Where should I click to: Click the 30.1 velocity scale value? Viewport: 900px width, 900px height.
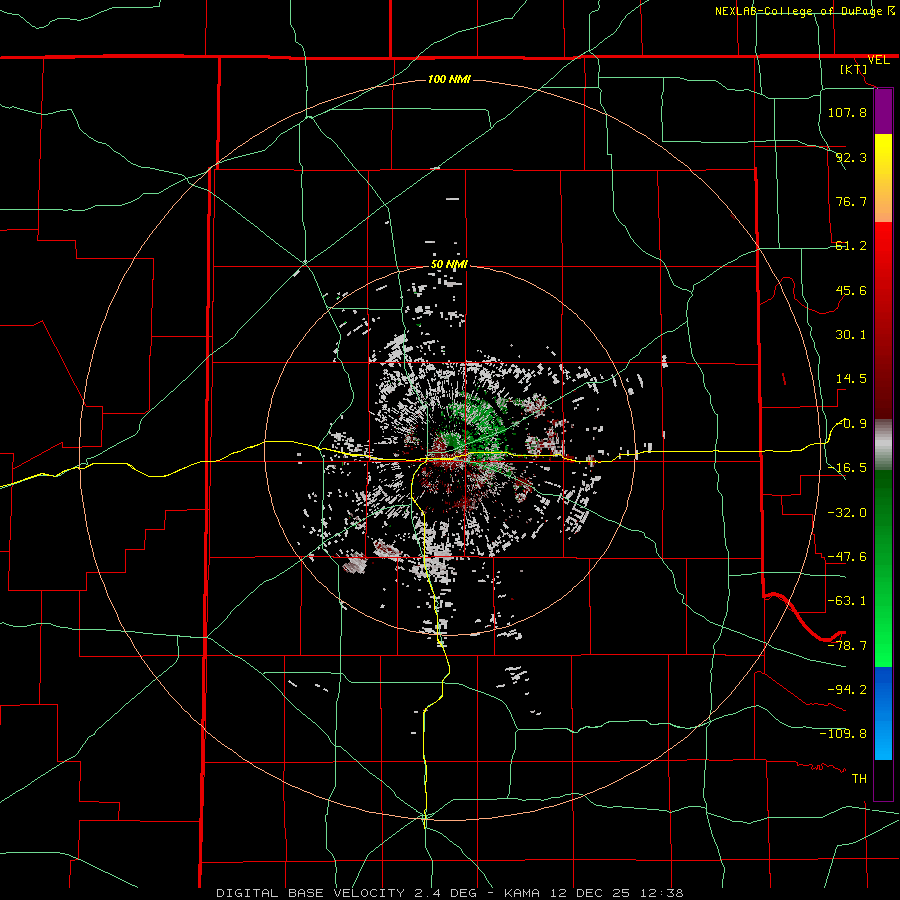tap(851, 335)
